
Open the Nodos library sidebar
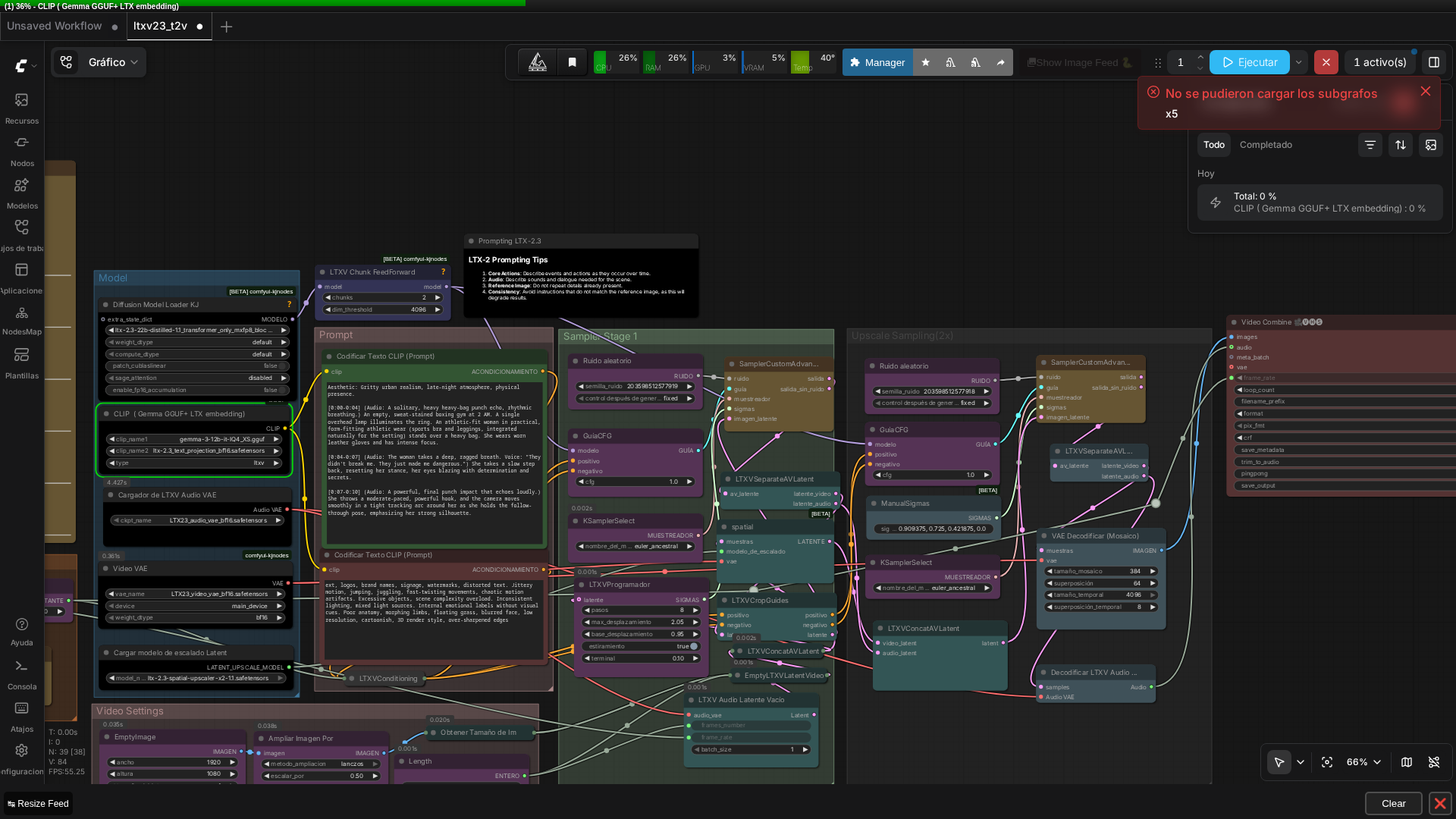22,150
